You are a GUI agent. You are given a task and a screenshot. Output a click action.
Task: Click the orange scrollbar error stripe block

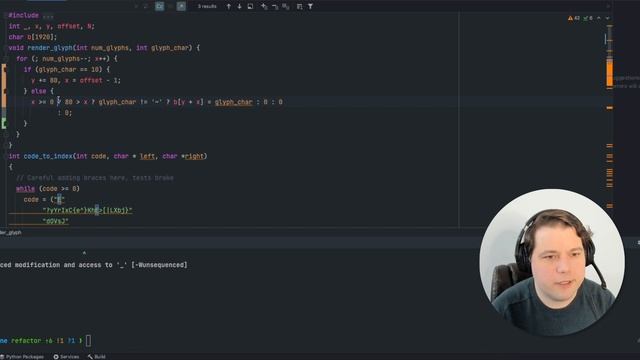609,73
